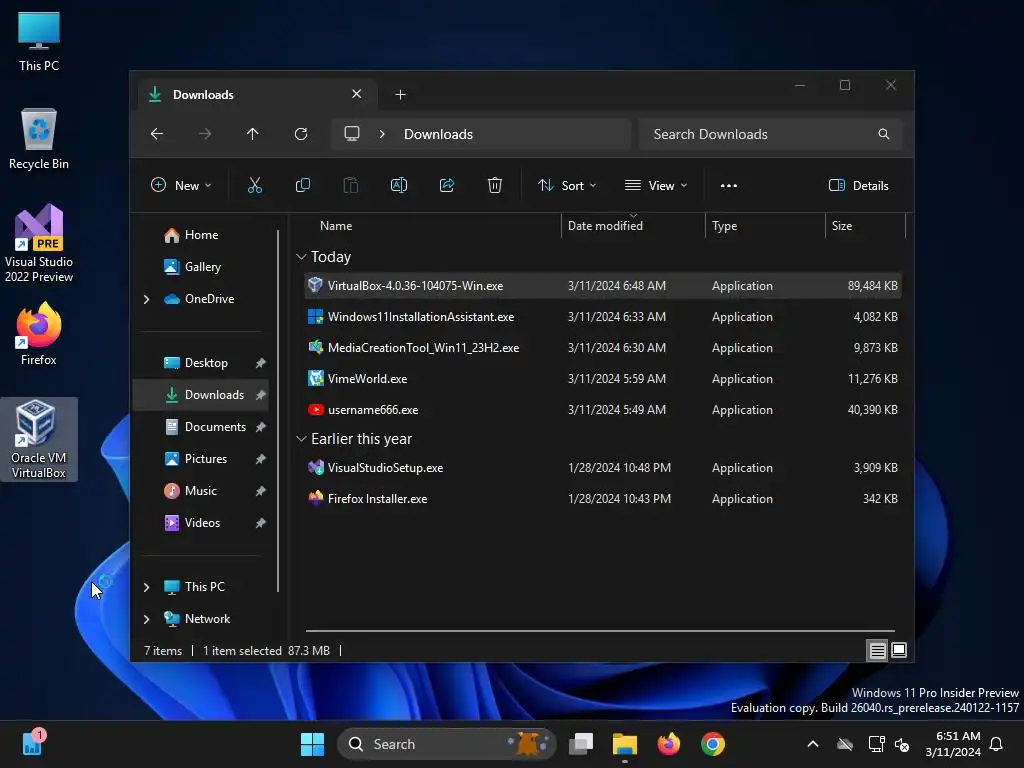Select the VimeWorld.exe file icon
The height and width of the screenshot is (768, 1024).
click(x=315, y=379)
